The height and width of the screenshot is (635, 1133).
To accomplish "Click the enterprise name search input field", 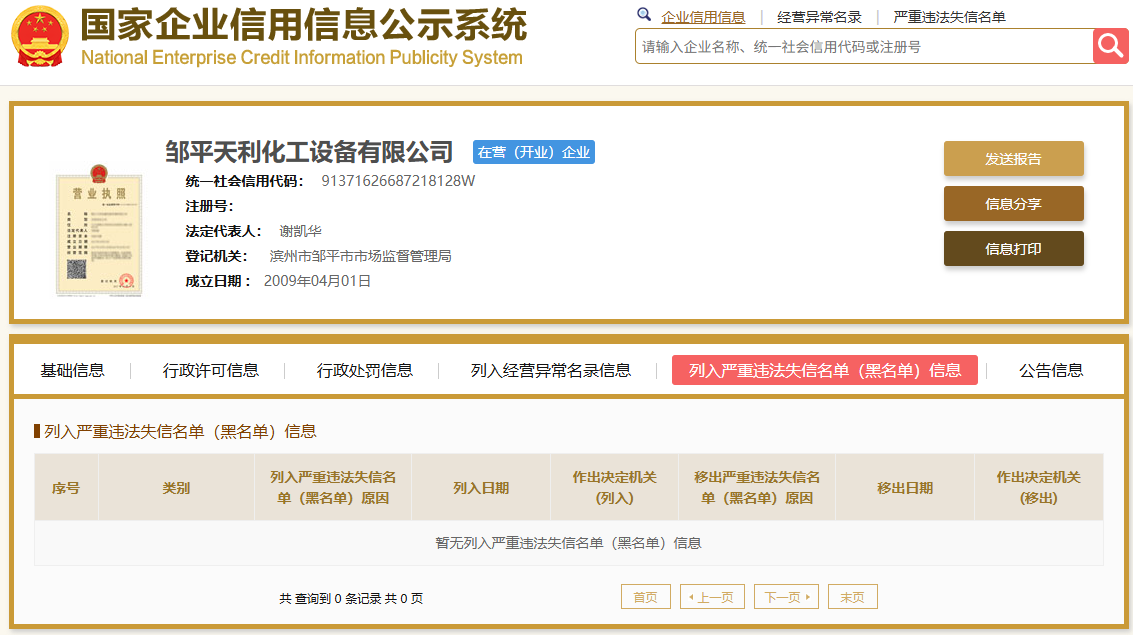I will (x=863, y=46).
